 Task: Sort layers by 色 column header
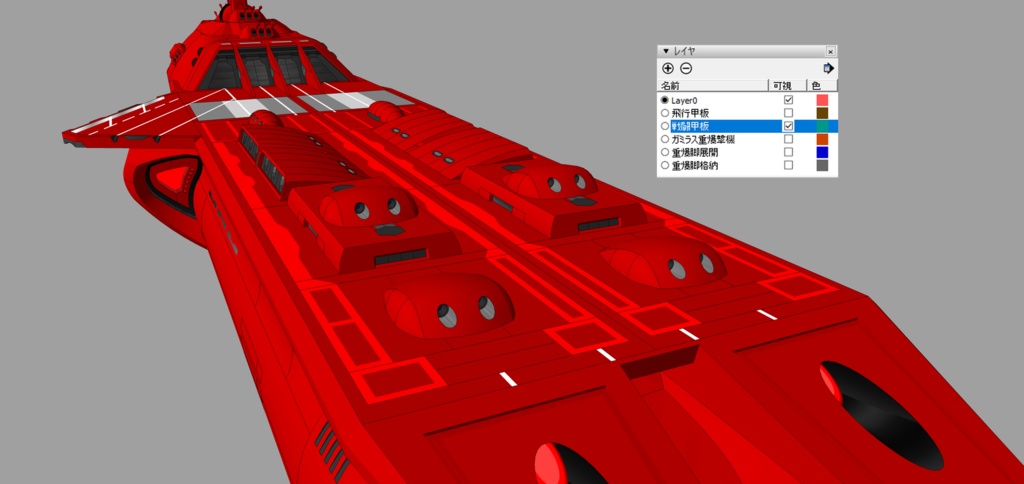point(822,86)
